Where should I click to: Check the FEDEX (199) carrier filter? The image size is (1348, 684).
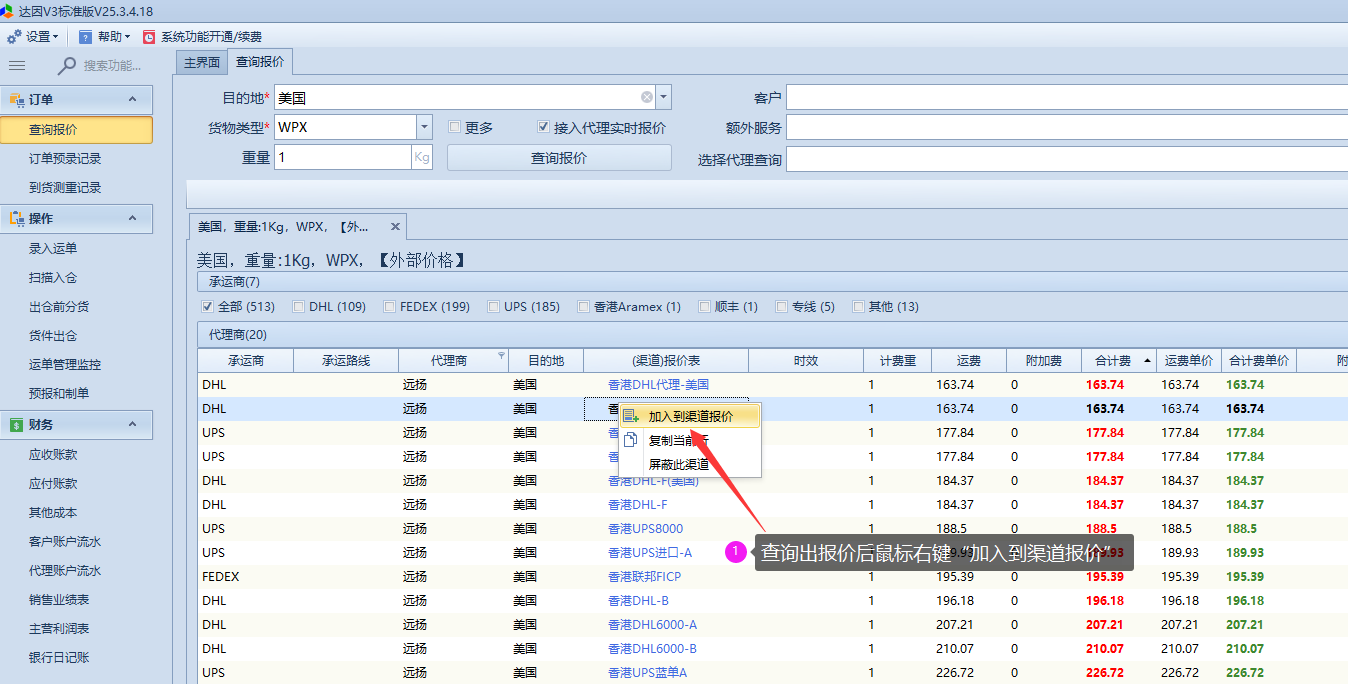point(390,307)
